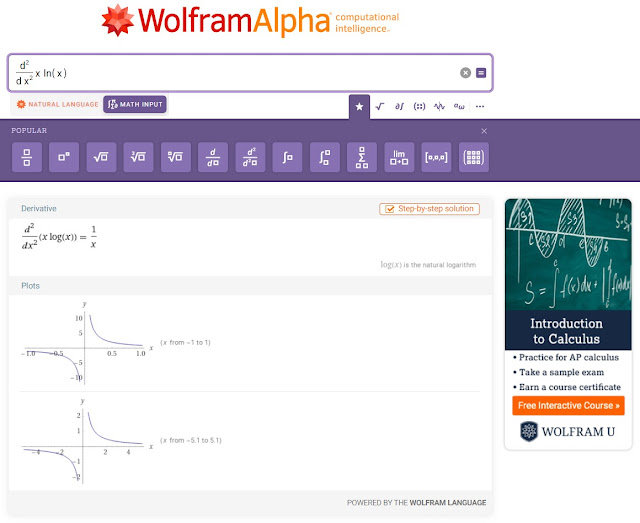The height and width of the screenshot is (523, 640).
Task: Click the Wolfram U logo
Action: pyautogui.click(x=568, y=432)
